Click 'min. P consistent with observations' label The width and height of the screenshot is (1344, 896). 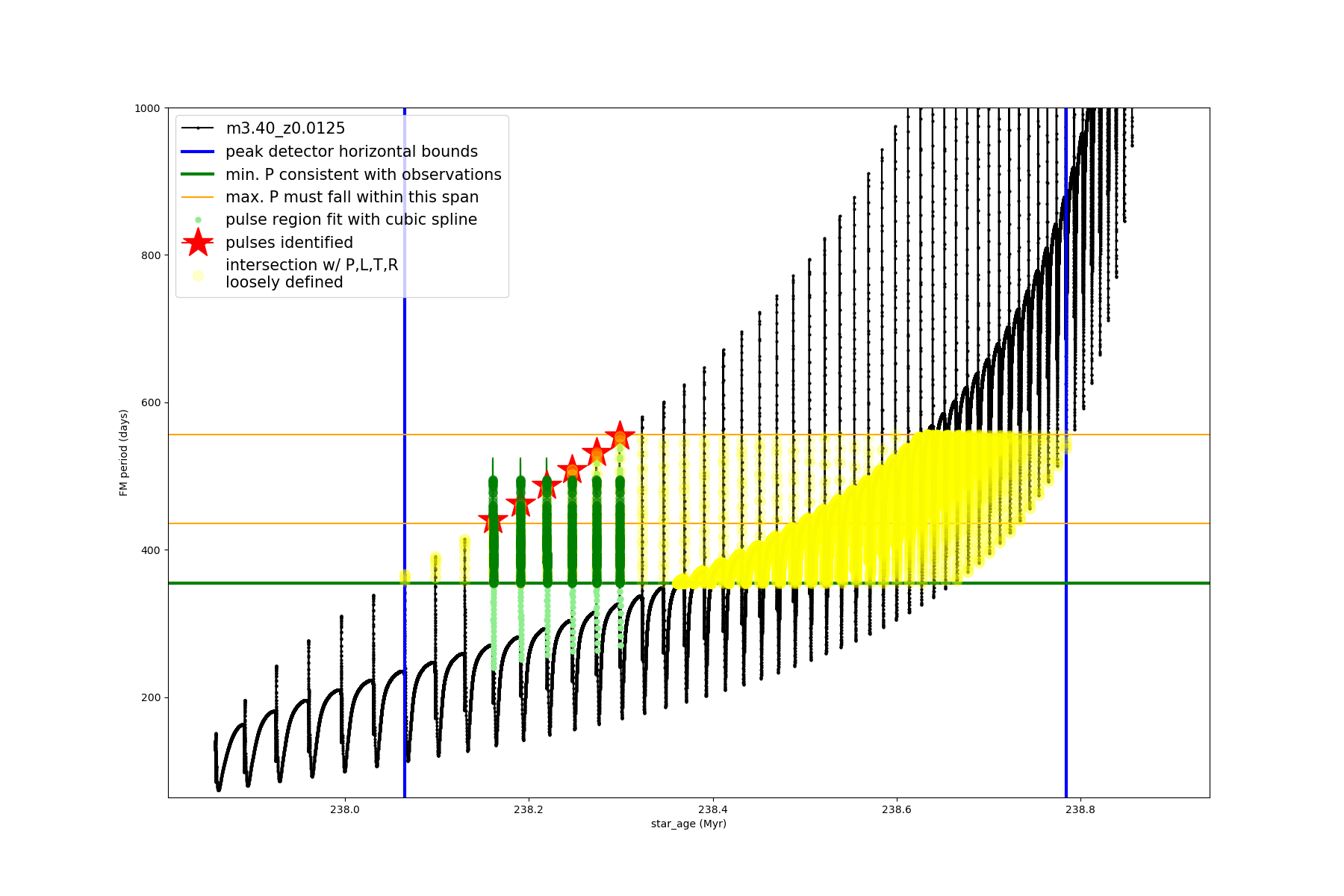[x=364, y=175]
